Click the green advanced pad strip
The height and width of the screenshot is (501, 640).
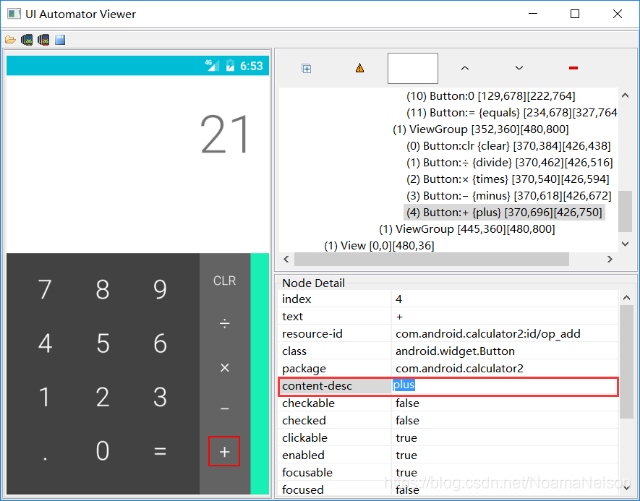(260, 374)
